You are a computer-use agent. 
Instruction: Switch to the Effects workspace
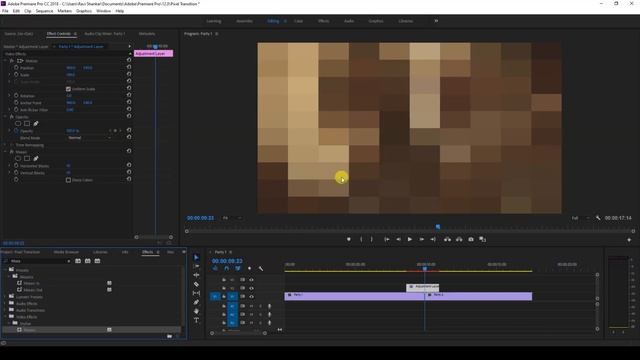[323, 21]
